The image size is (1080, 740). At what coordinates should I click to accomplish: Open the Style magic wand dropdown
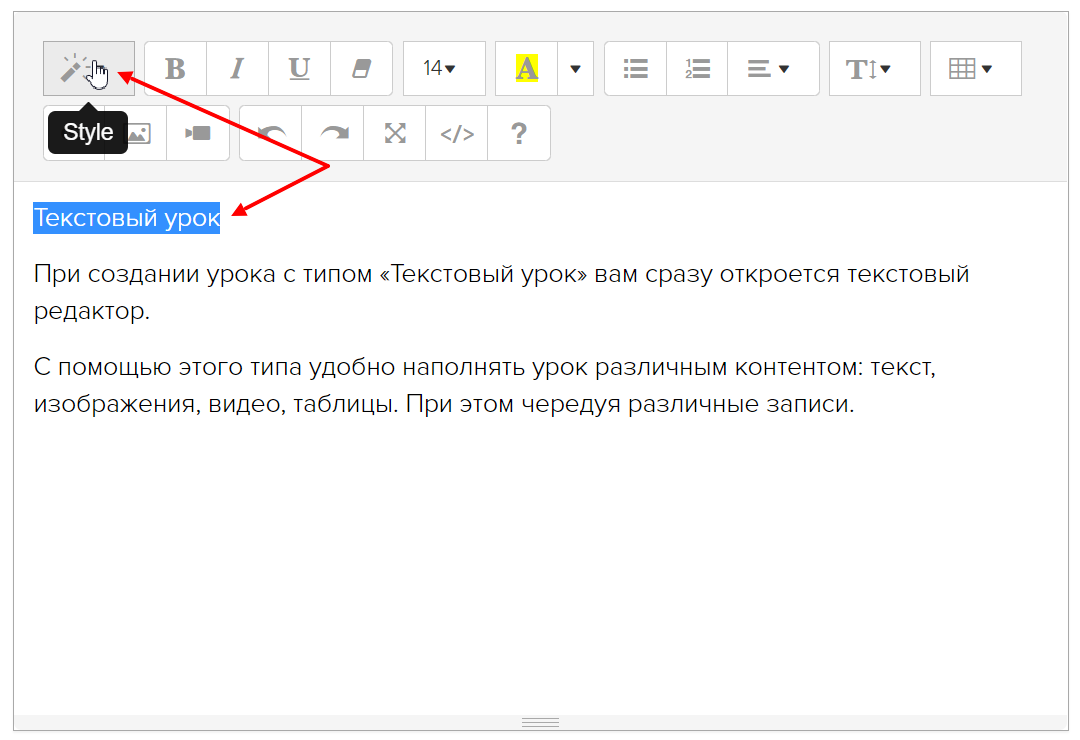pos(88,68)
